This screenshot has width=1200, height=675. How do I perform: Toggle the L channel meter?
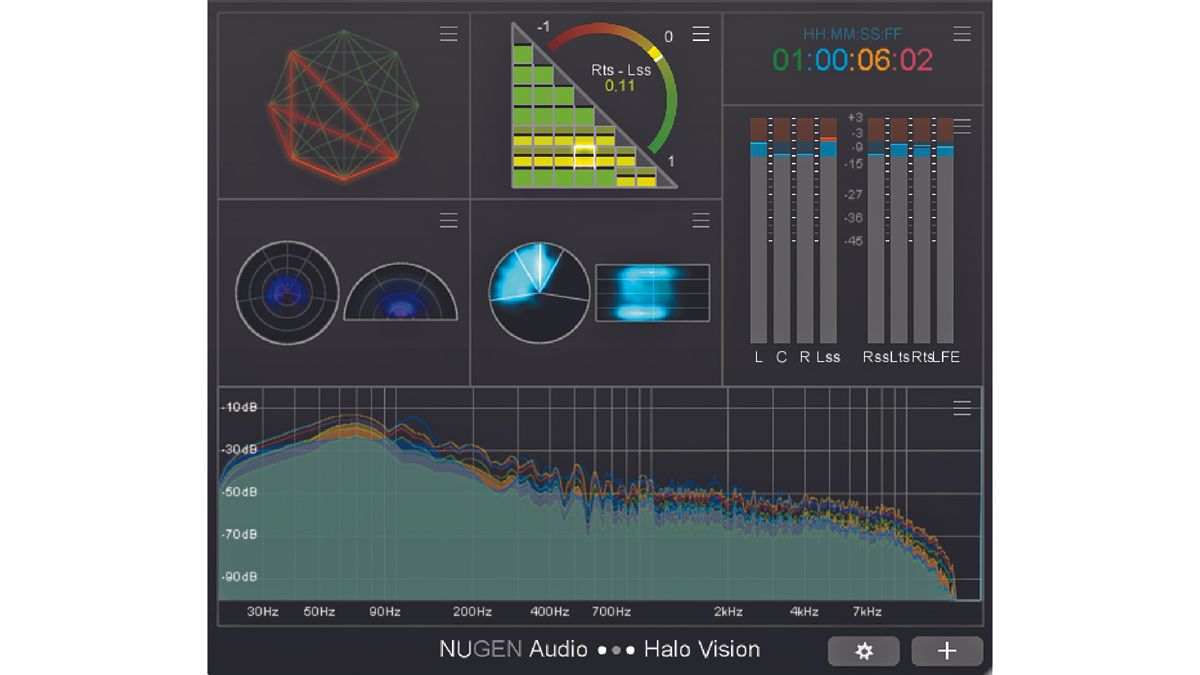pyautogui.click(x=757, y=356)
